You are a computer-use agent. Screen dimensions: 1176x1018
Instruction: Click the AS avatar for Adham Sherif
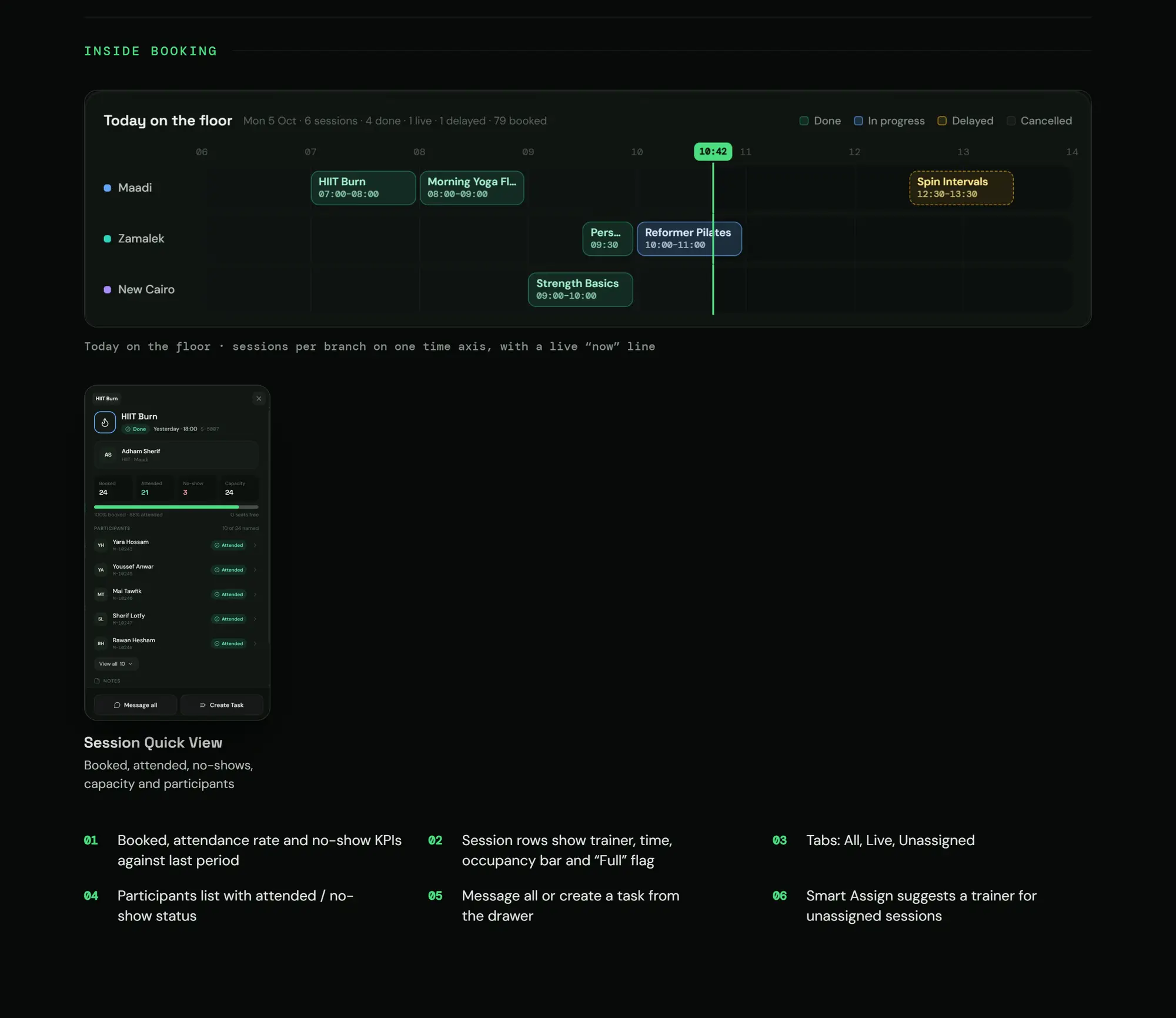(x=108, y=455)
